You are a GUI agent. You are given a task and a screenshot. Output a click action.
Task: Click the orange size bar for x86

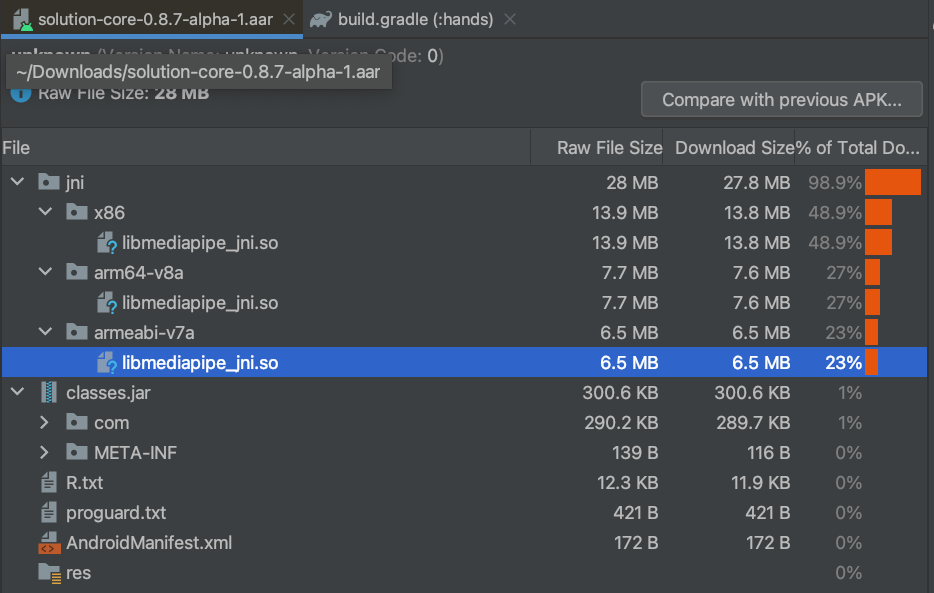880,212
